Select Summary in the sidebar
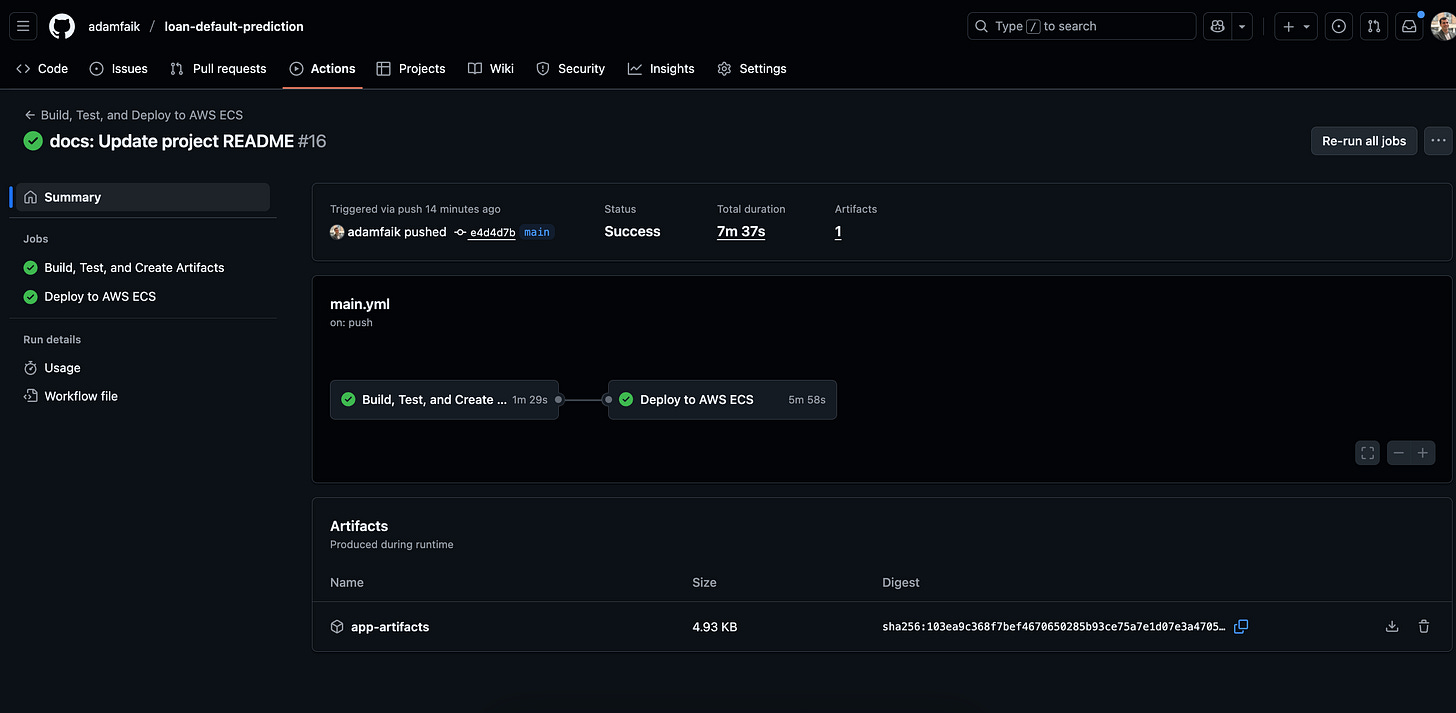 [x=143, y=197]
